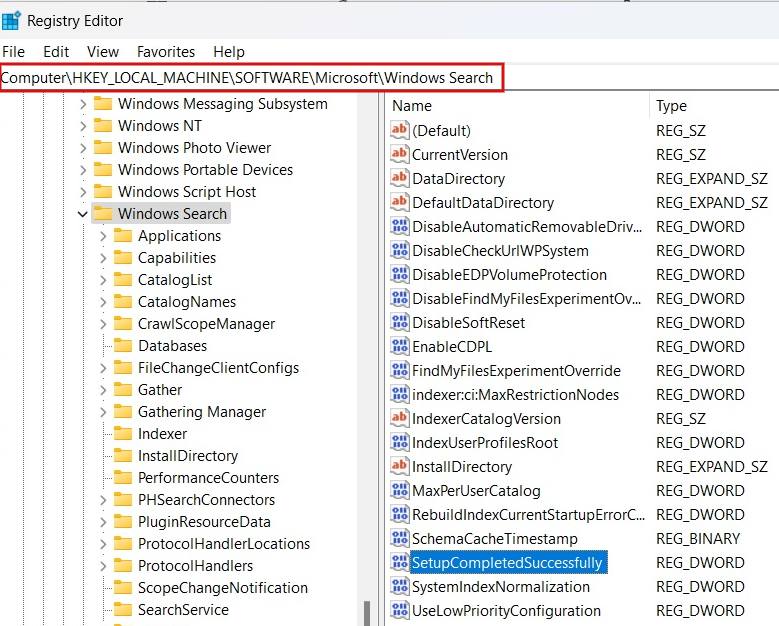Click the (Default) string value icon

[399, 130]
